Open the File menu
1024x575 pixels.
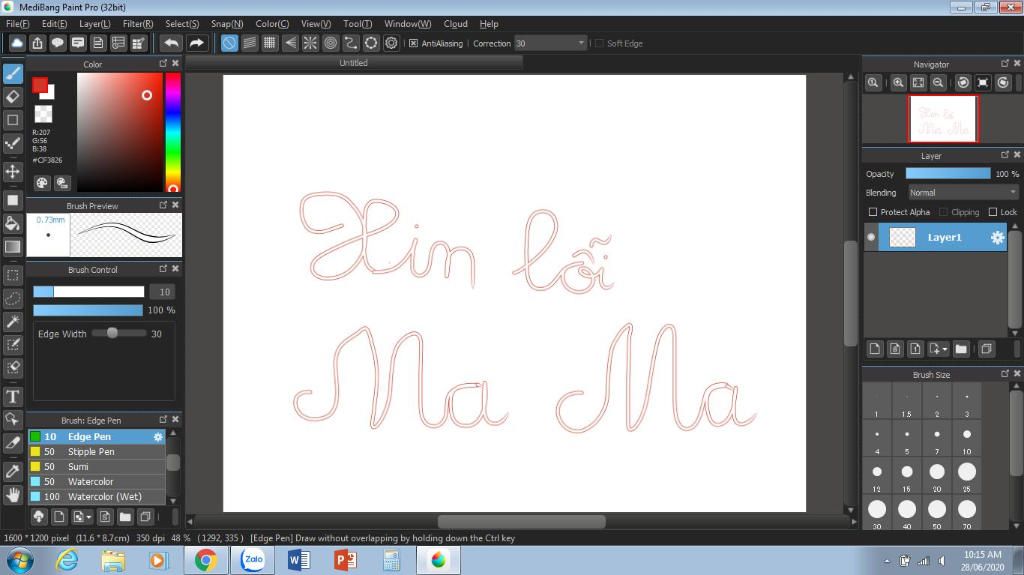[x=18, y=24]
